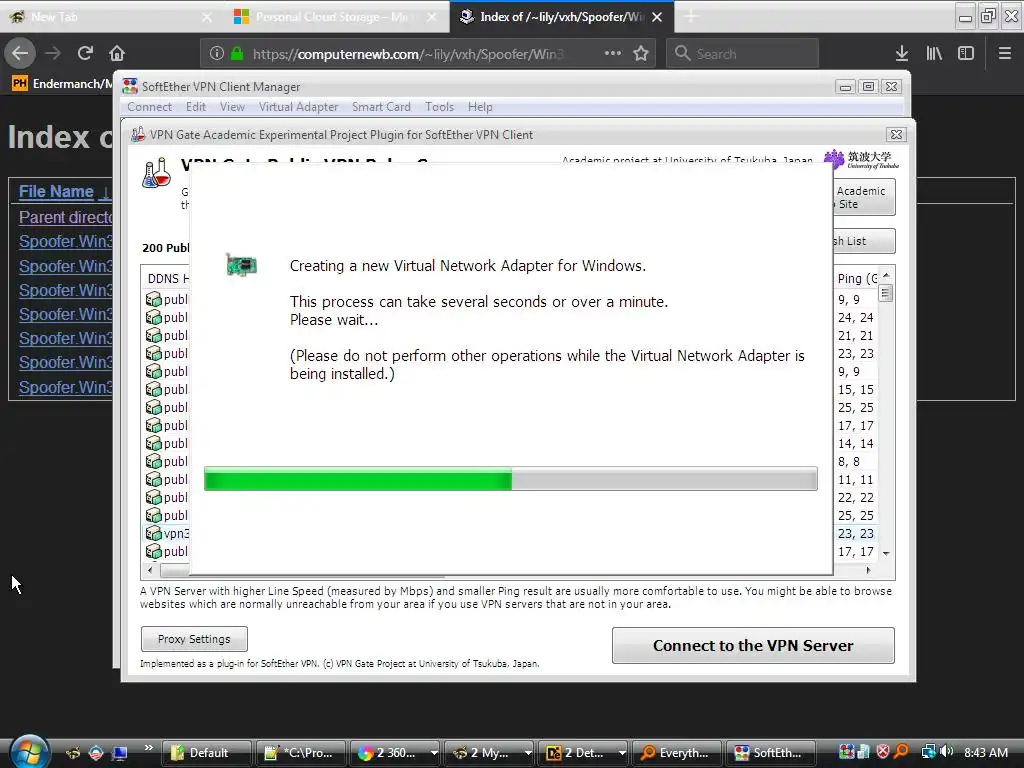This screenshot has width=1024, height=768.
Task: Switch to the New Tab tab
Action: click(111, 17)
